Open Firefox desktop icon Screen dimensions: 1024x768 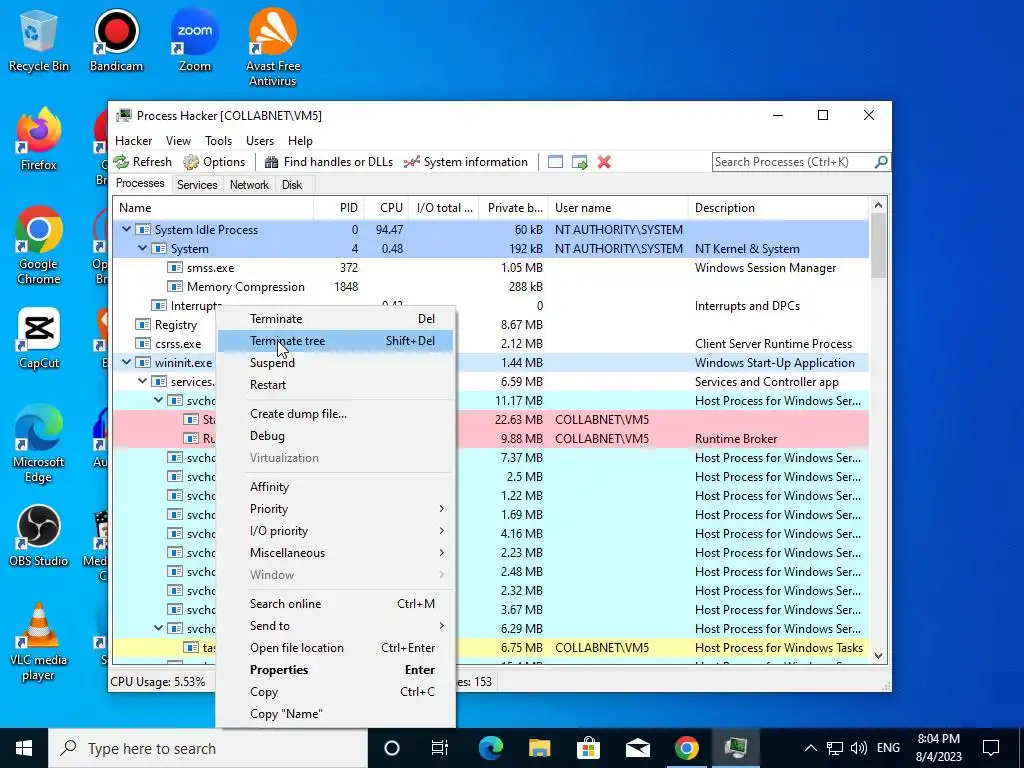[39, 140]
